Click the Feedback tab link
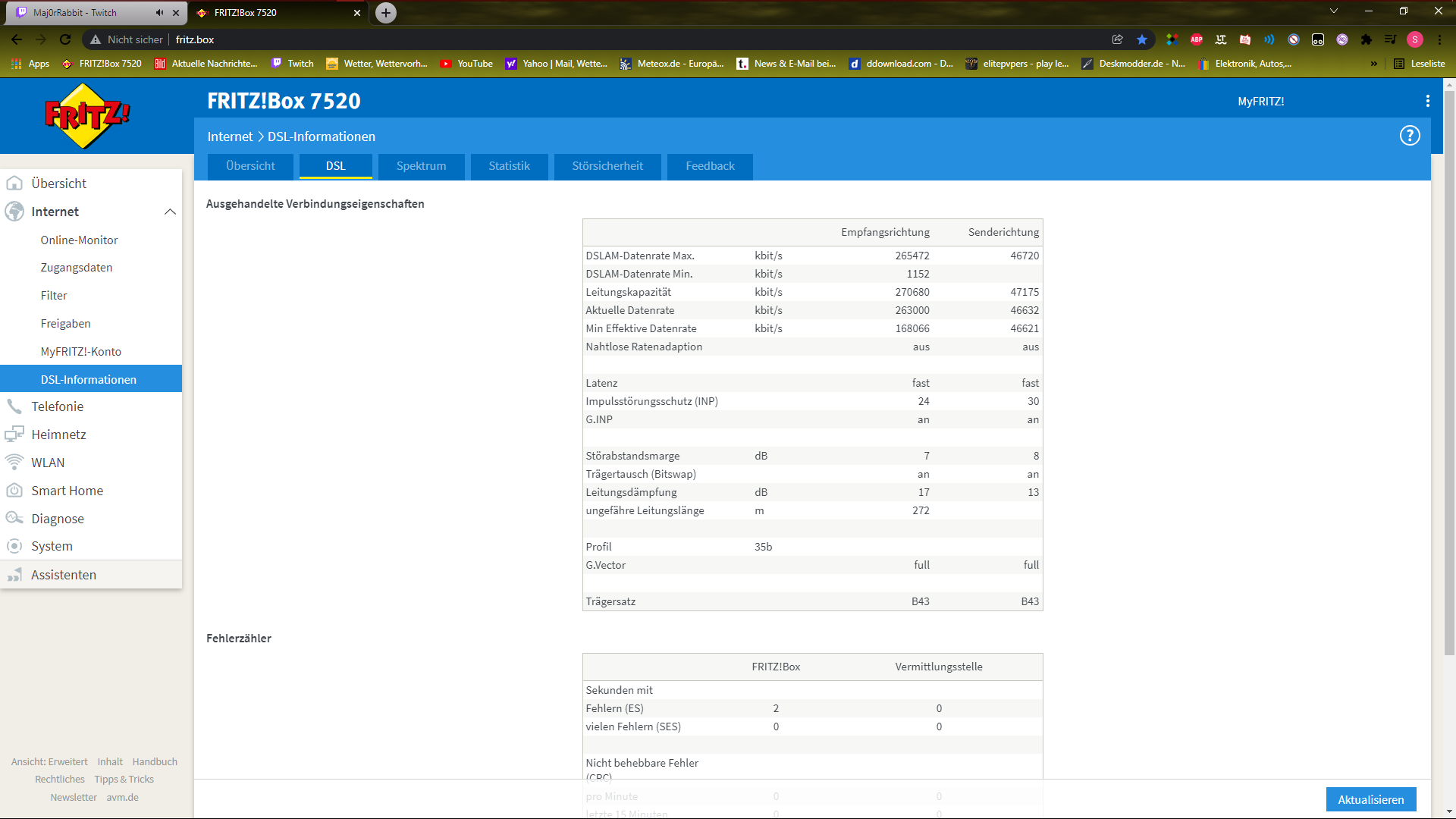1456x819 pixels. (x=710, y=165)
